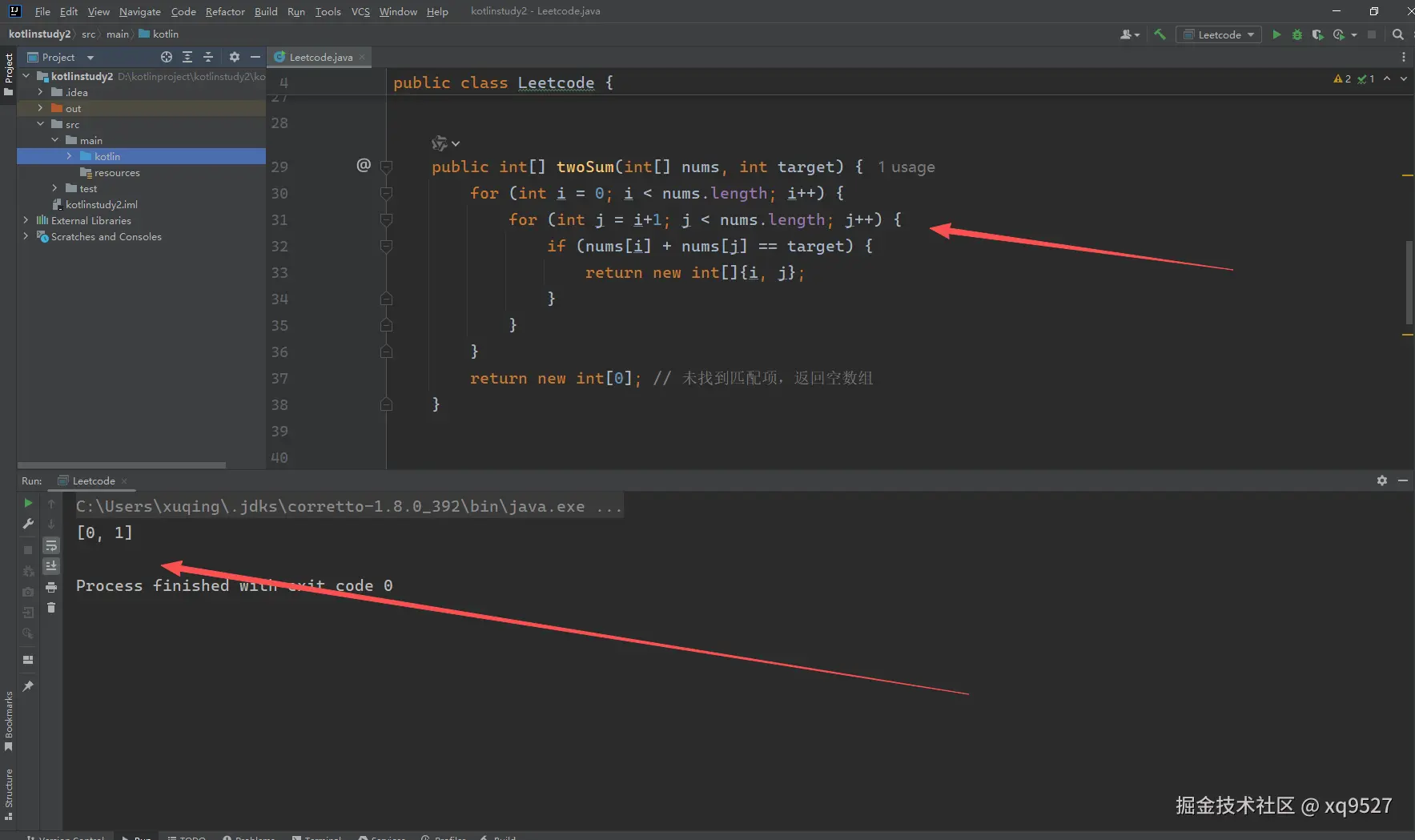Print the console output

[51, 587]
